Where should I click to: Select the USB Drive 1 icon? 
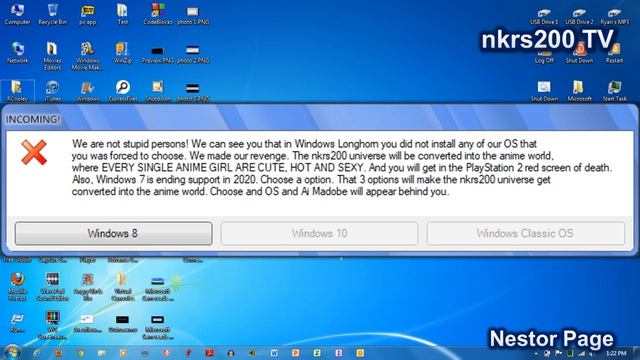544,17
